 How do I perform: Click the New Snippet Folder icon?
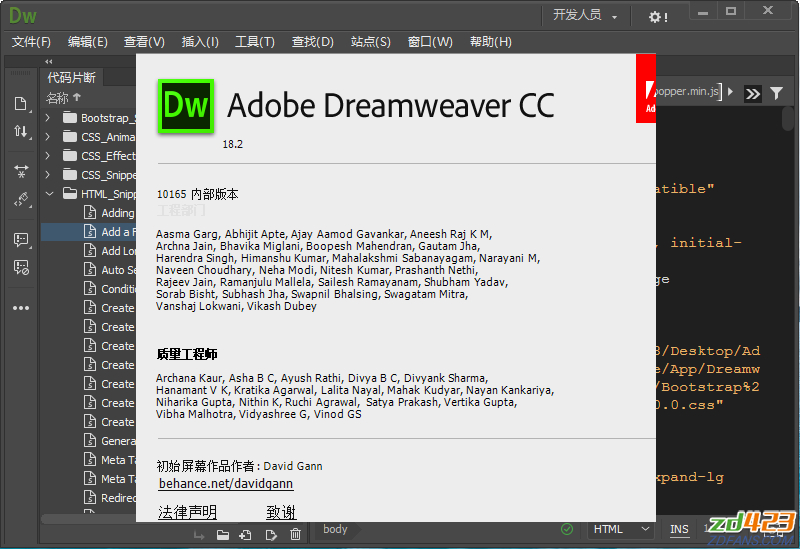coord(223,535)
